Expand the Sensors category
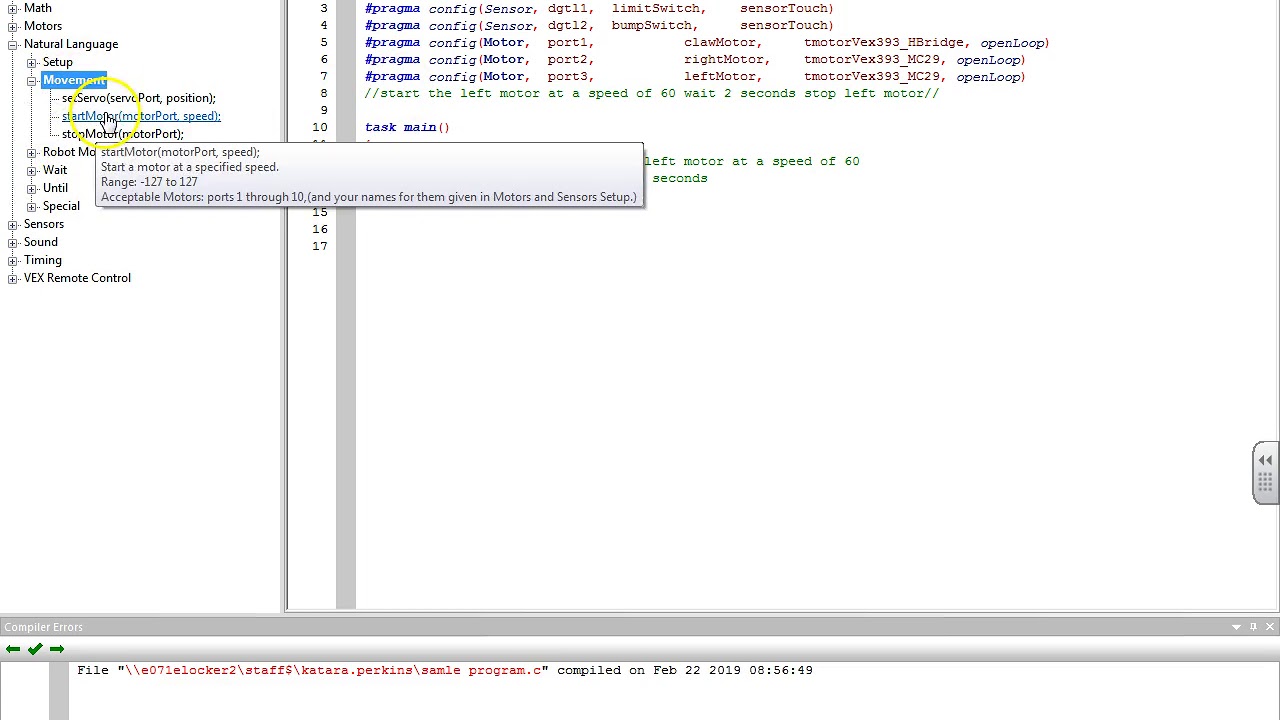This screenshot has width=1280, height=720. pyautogui.click(x=13, y=224)
